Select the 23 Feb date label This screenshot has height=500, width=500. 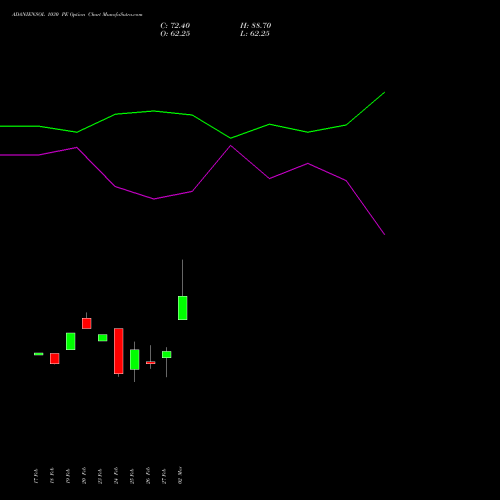pos(100,476)
